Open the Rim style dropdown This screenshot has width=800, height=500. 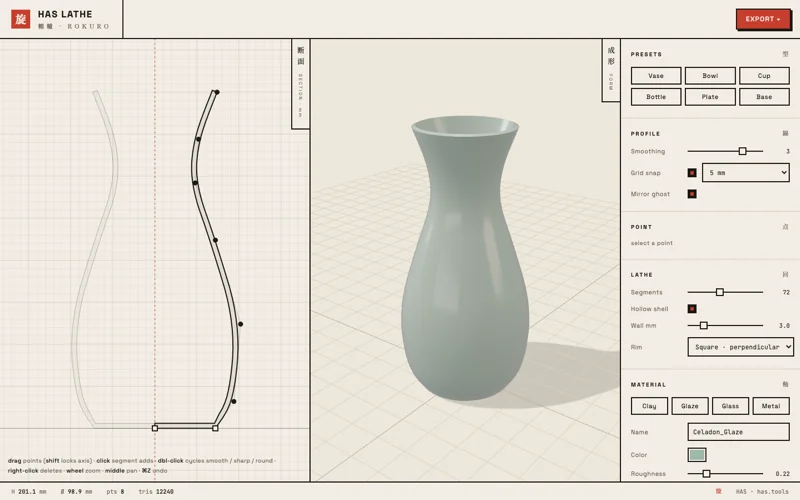(x=740, y=347)
